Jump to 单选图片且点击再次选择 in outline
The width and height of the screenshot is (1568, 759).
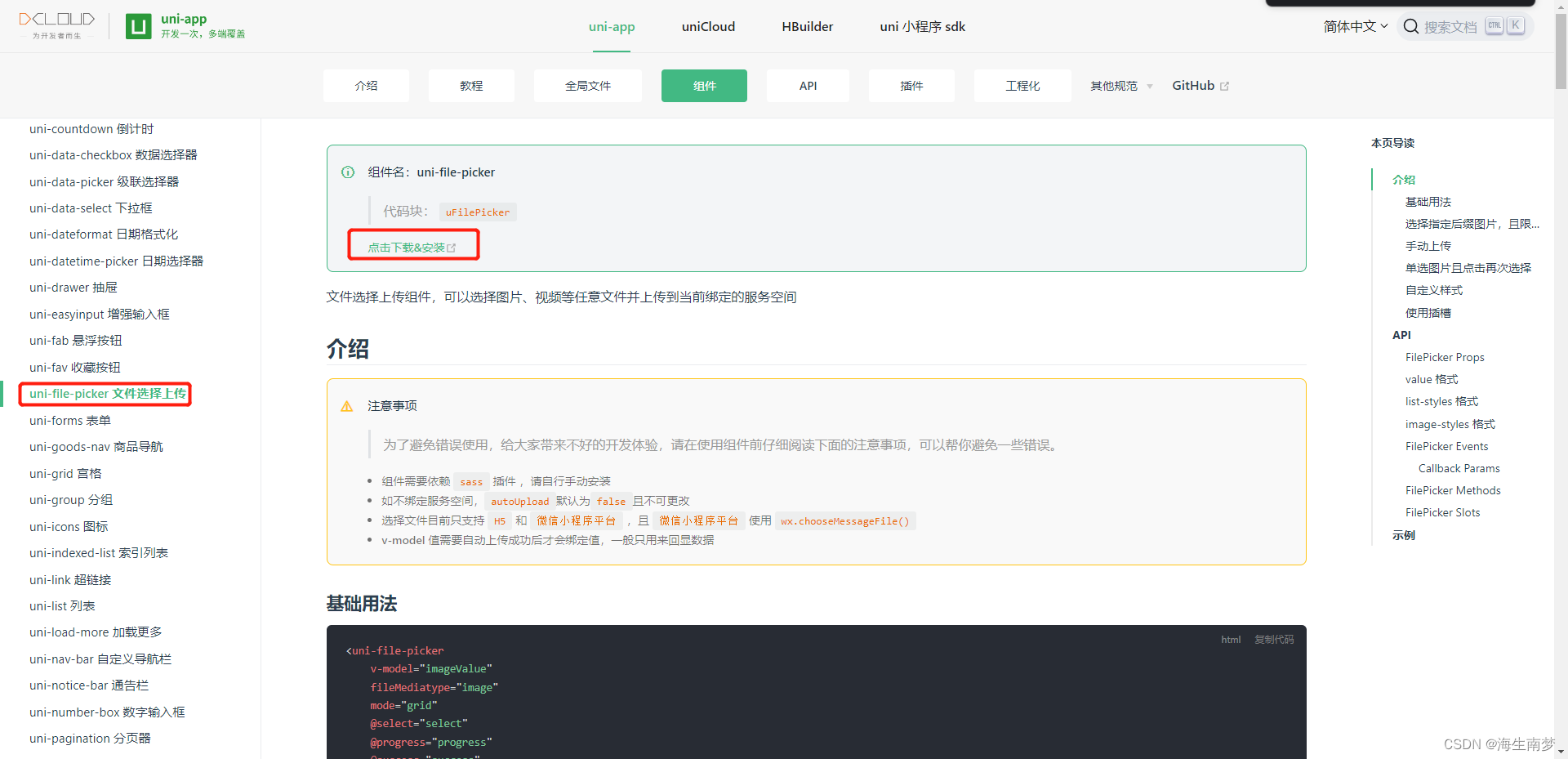tap(1468, 268)
